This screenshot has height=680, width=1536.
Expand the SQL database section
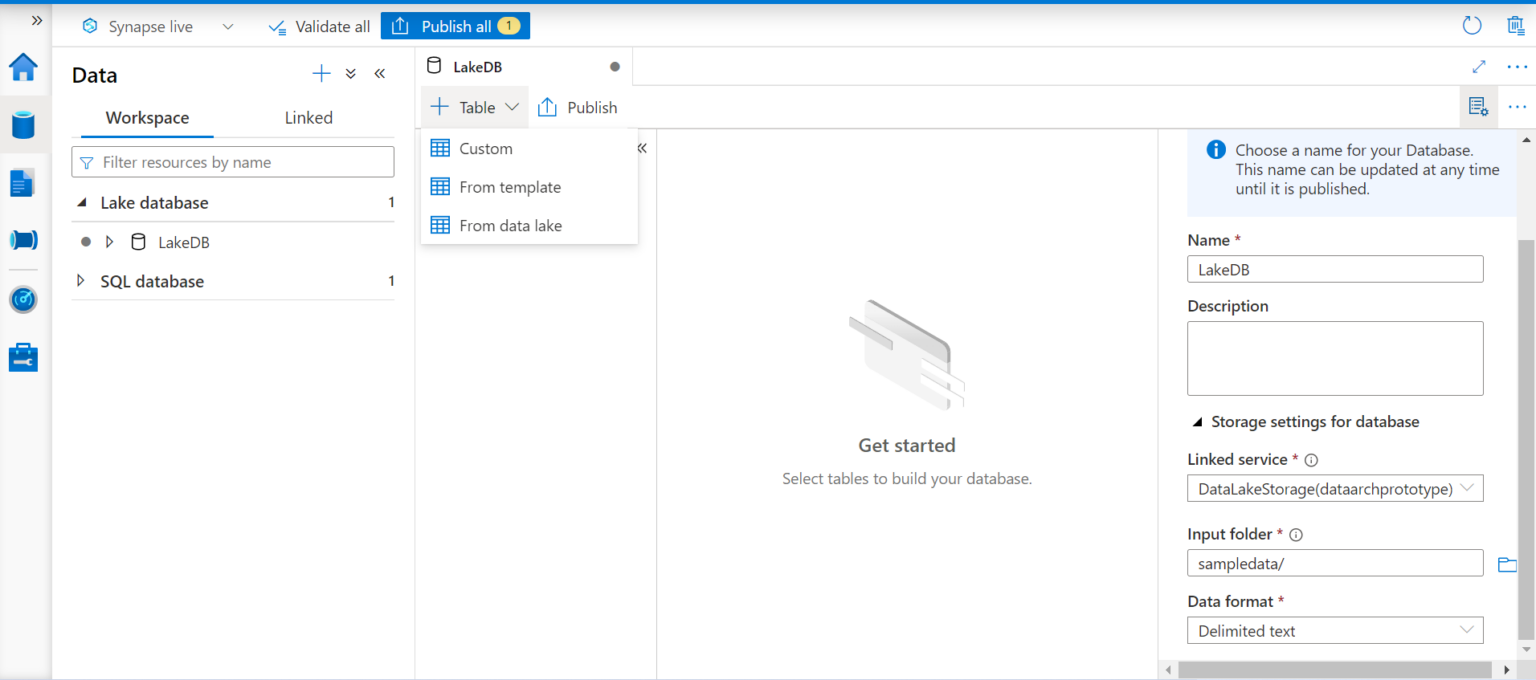click(81, 281)
